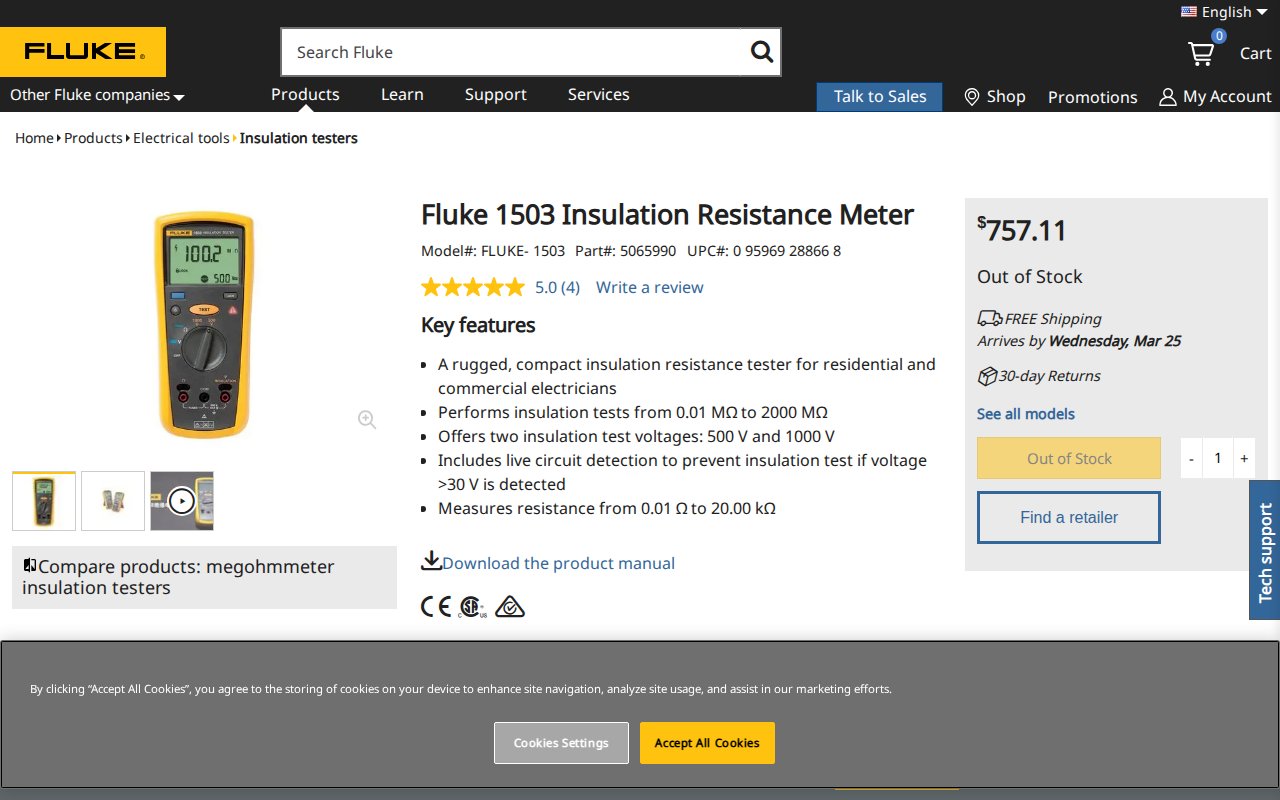Click the search magnifier icon
Image resolution: width=1280 pixels, height=800 pixels.
click(x=762, y=52)
